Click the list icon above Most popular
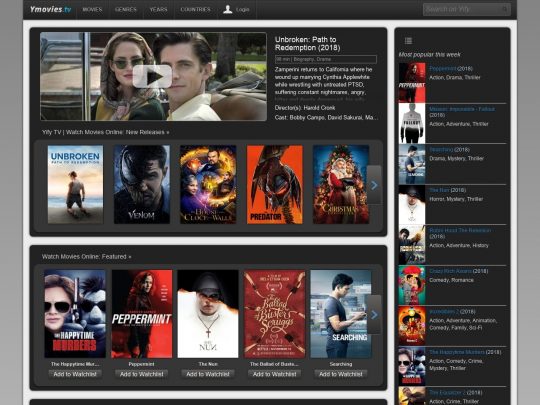This screenshot has height=405, width=540. coord(408,41)
